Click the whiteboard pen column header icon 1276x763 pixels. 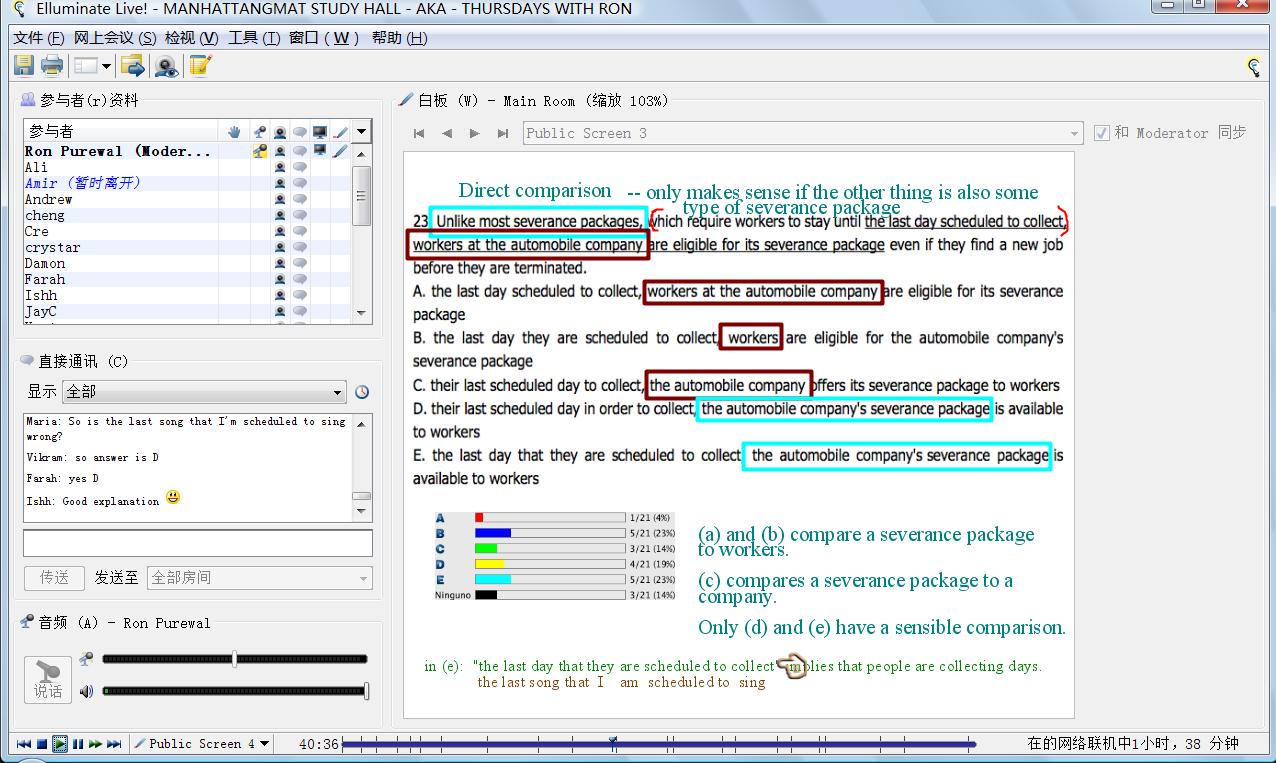[340, 131]
